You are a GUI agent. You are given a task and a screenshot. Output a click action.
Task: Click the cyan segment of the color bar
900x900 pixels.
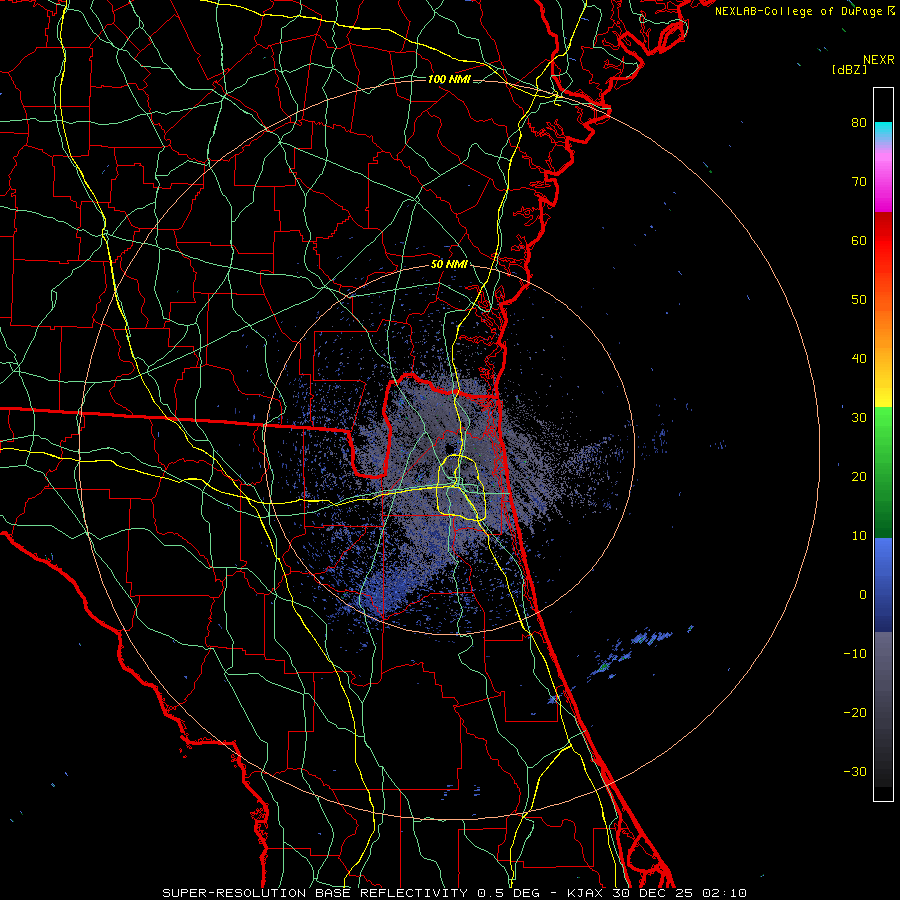(x=883, y=131)
